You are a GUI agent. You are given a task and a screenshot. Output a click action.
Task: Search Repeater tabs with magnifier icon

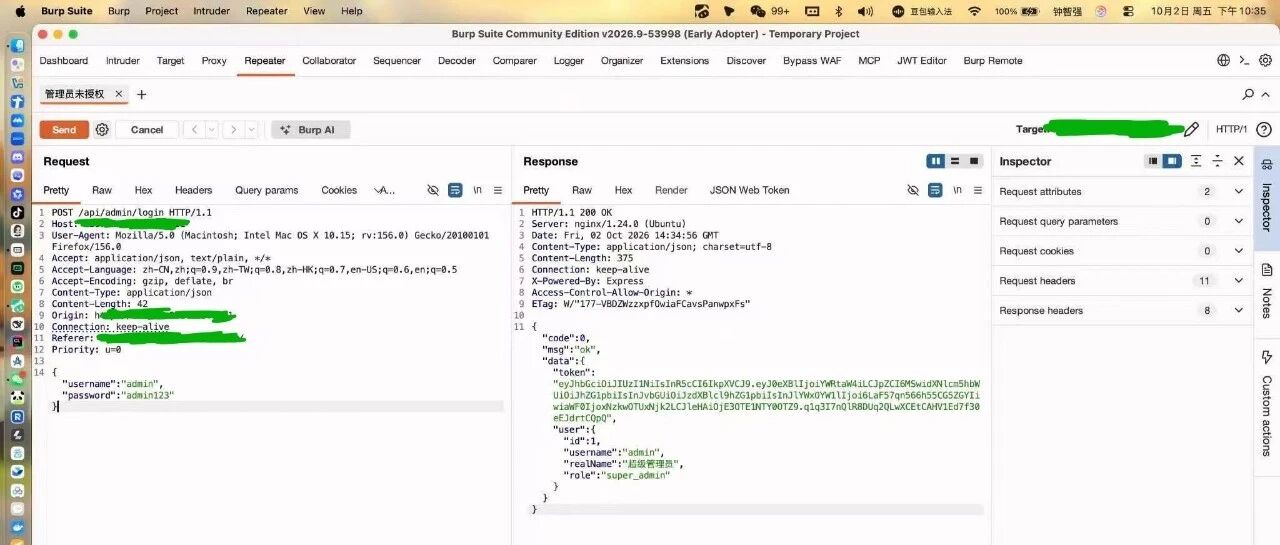[1248, 94]
